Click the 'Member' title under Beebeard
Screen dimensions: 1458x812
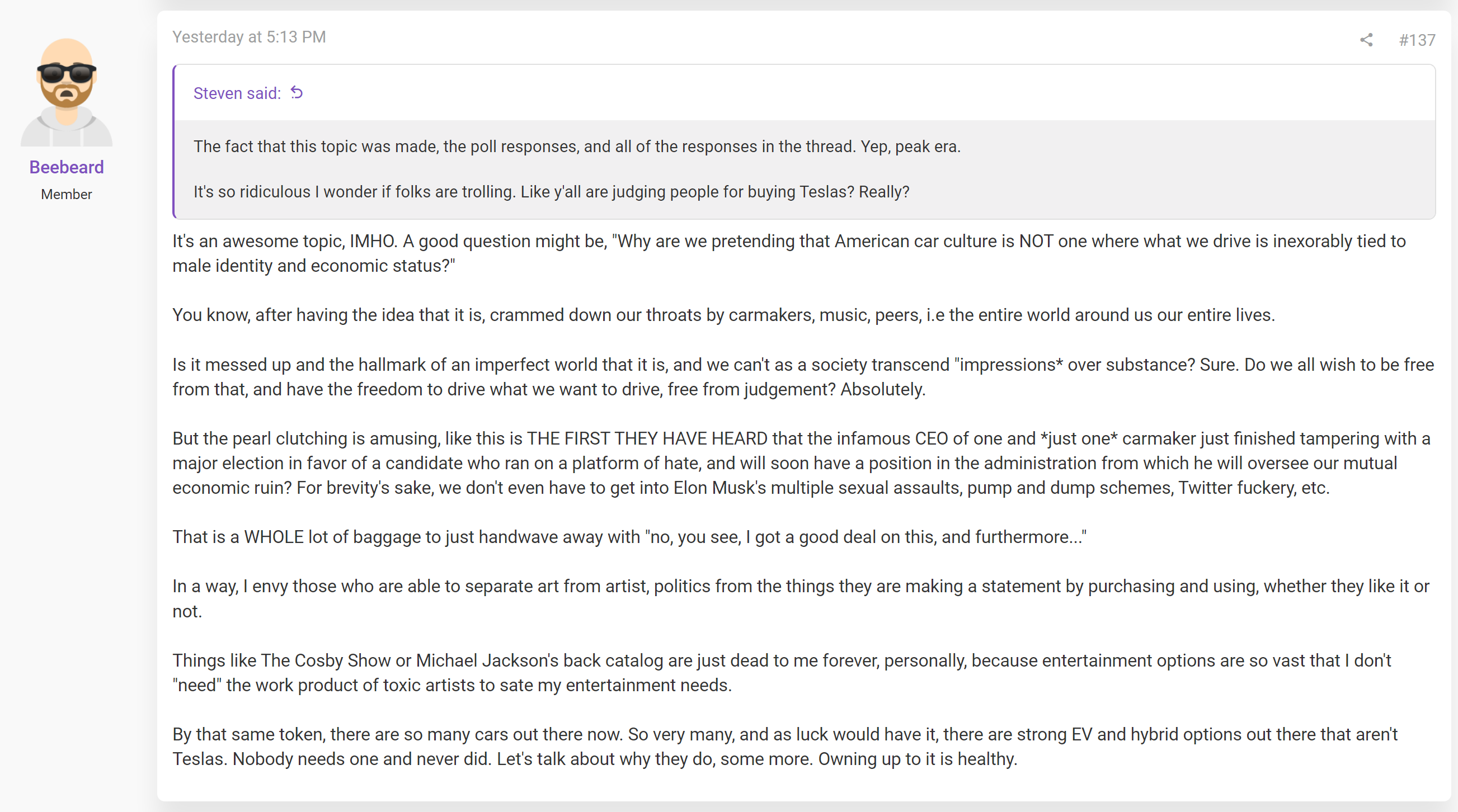[66, 194]
